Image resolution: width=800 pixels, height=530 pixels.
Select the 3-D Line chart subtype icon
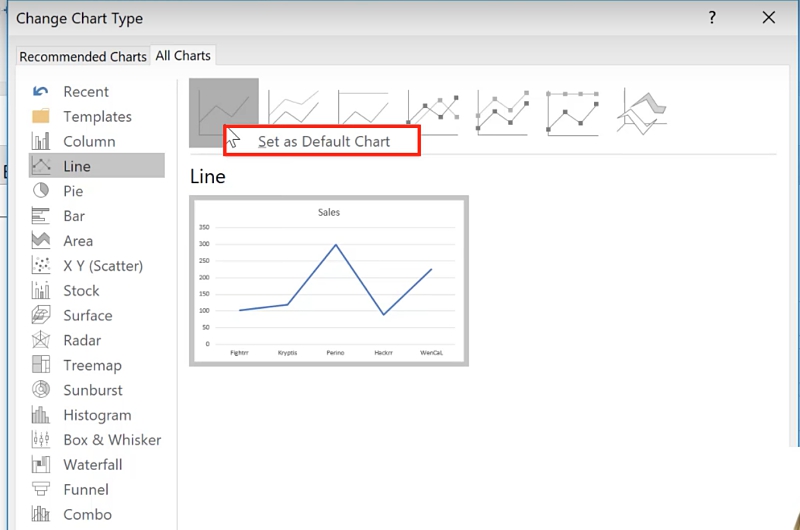(642, 111)
